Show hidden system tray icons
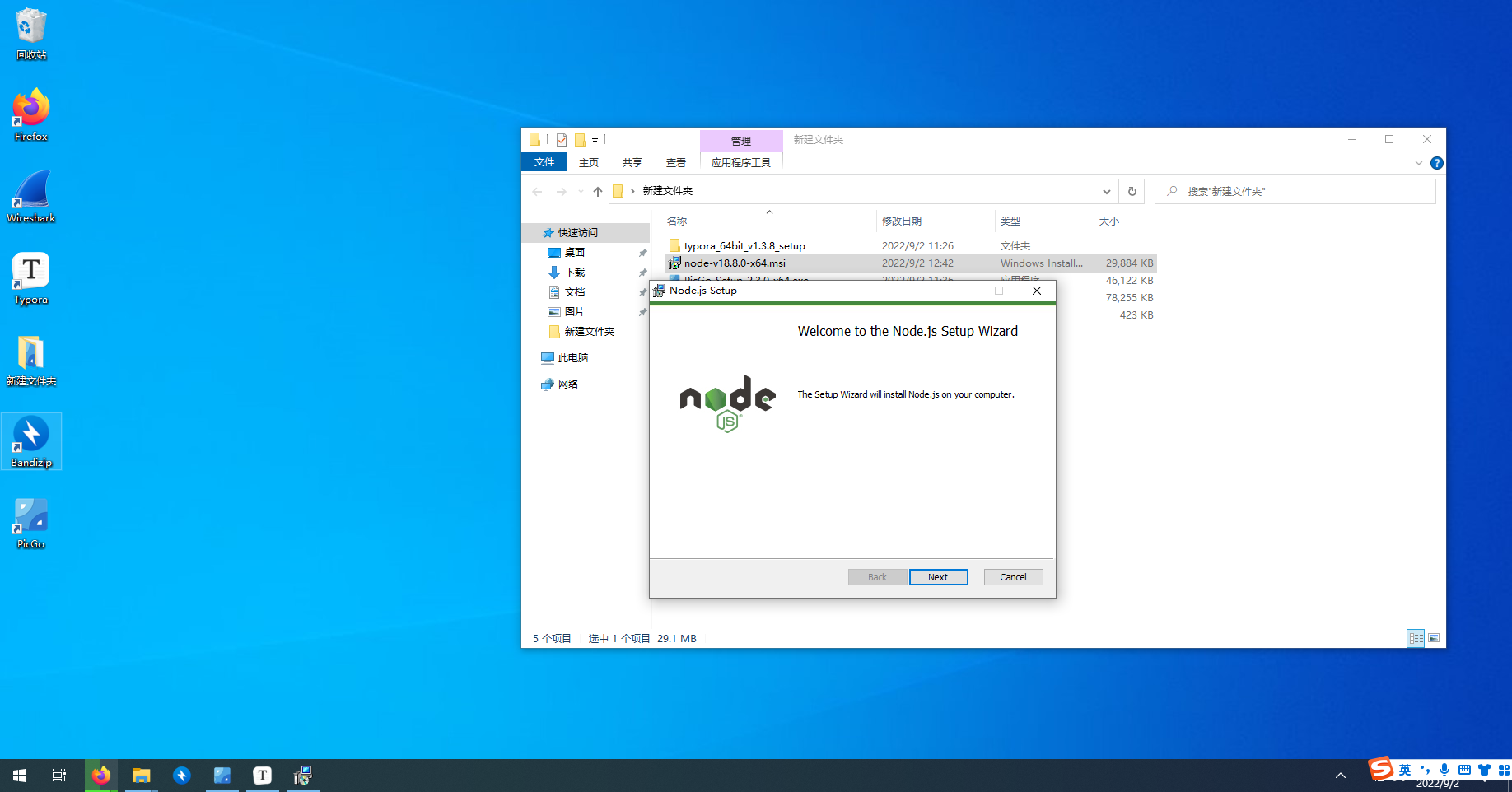The image size is (1512, 792). click(x=1341, y=776)
